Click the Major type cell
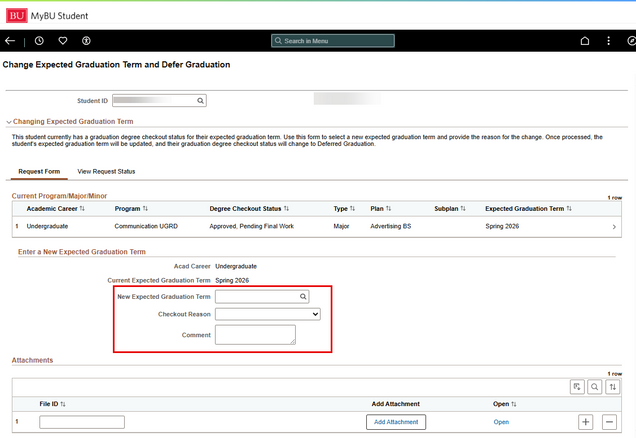 click(341, 226)
